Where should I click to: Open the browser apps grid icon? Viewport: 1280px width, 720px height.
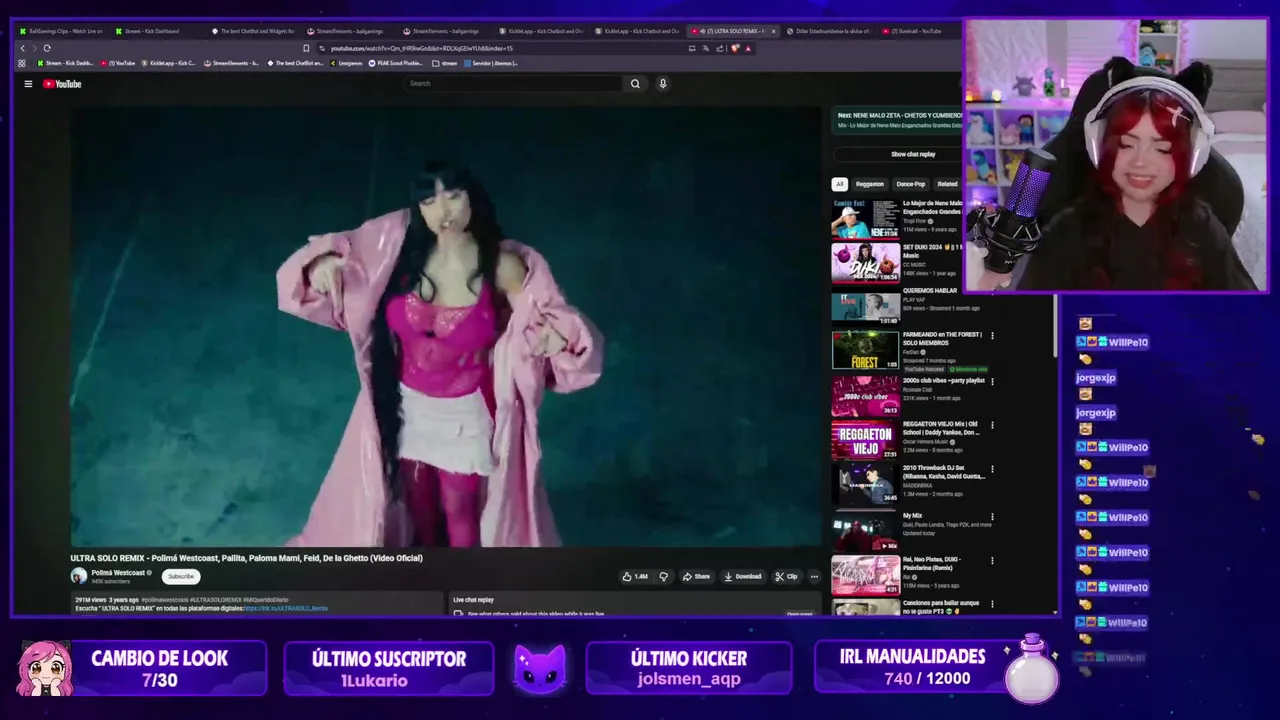coord(22,63)
